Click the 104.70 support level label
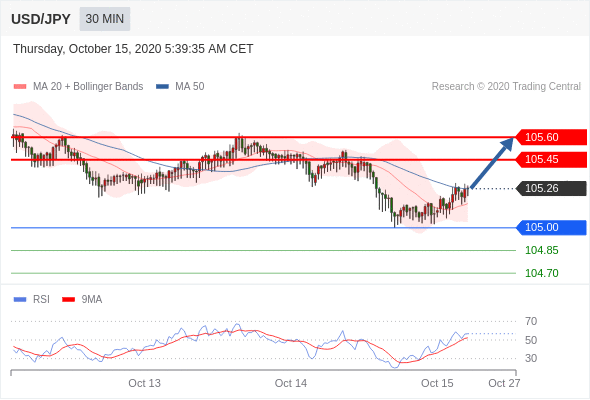Image resolution: width=590 pixels, height=400 pixels. [542, 273]
